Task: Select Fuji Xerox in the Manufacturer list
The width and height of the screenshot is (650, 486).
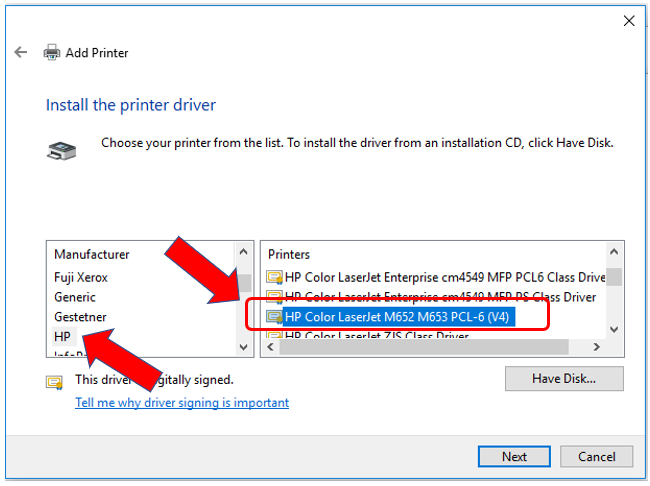Action: click(81, 277)
